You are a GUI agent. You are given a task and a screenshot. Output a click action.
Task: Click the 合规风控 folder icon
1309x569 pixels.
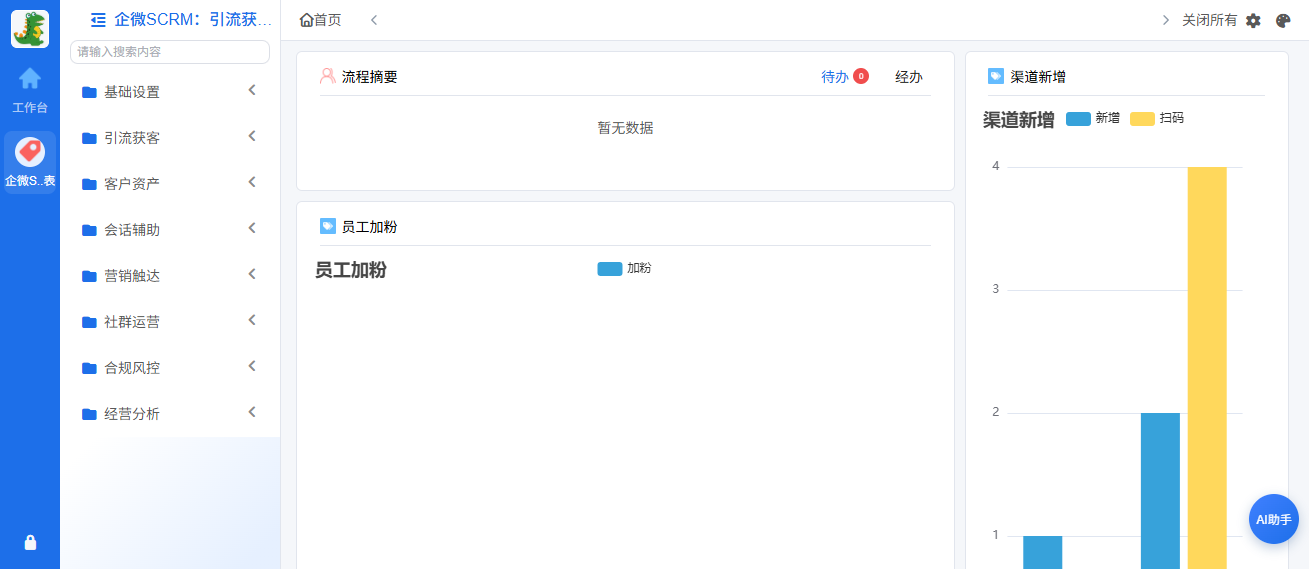click(x=89, y=368)
